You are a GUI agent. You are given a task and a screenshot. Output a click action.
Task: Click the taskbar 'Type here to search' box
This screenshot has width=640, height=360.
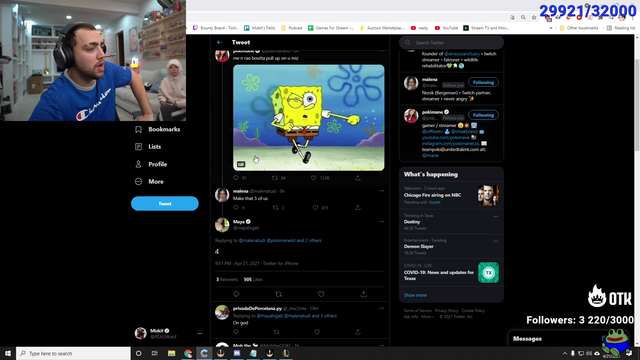coord(73,353)
